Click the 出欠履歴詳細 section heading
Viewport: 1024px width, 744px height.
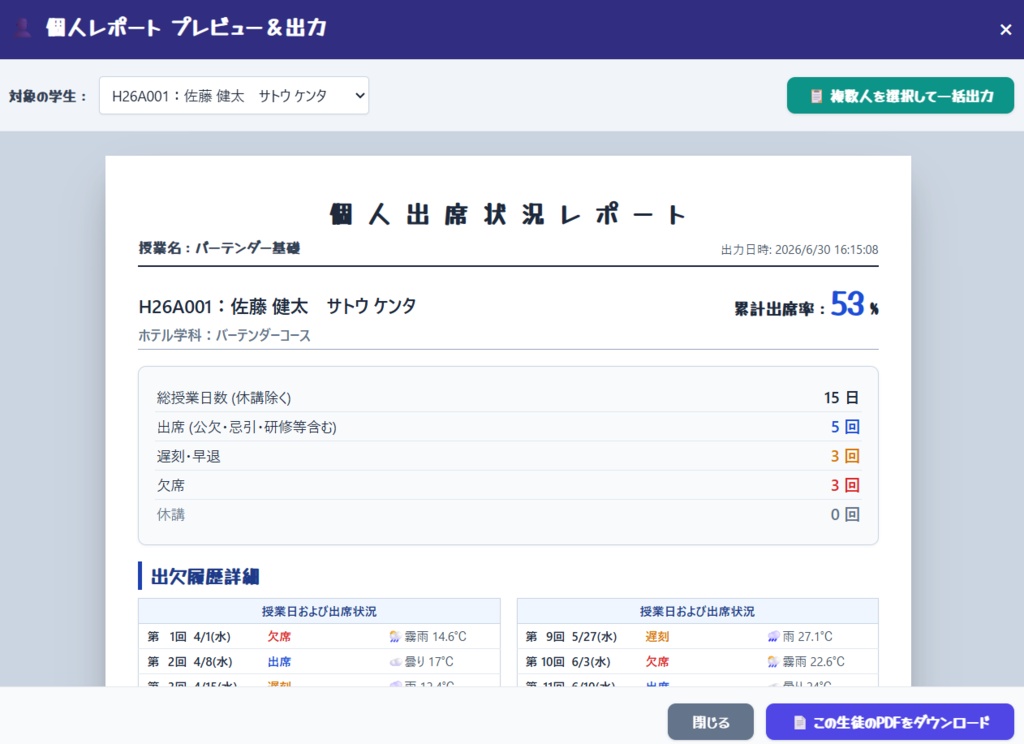(x=205, y=577)
